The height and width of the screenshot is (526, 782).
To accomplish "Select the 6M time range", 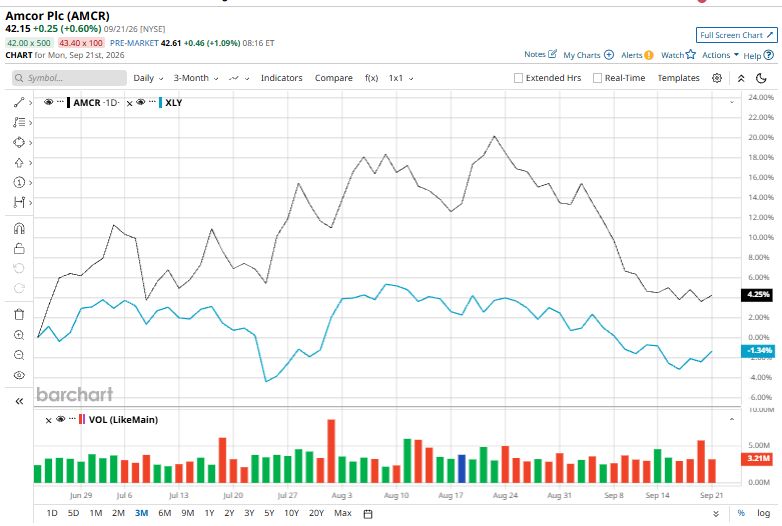I will [164, 513].
